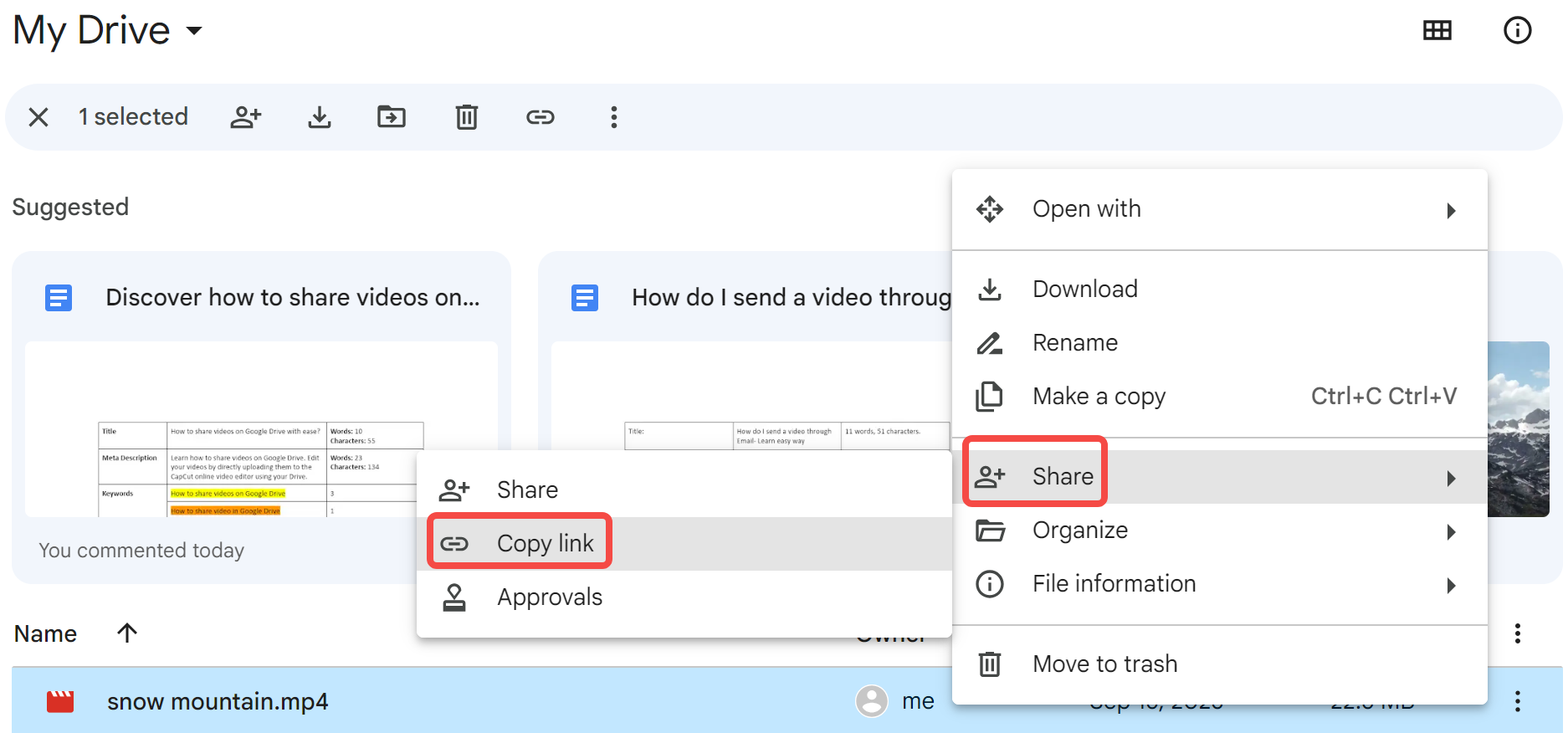Image resolution: width=1568 pixels, height=733 pixels.
Task: Toggle the view details info panel
Action: click(1516, 31)
